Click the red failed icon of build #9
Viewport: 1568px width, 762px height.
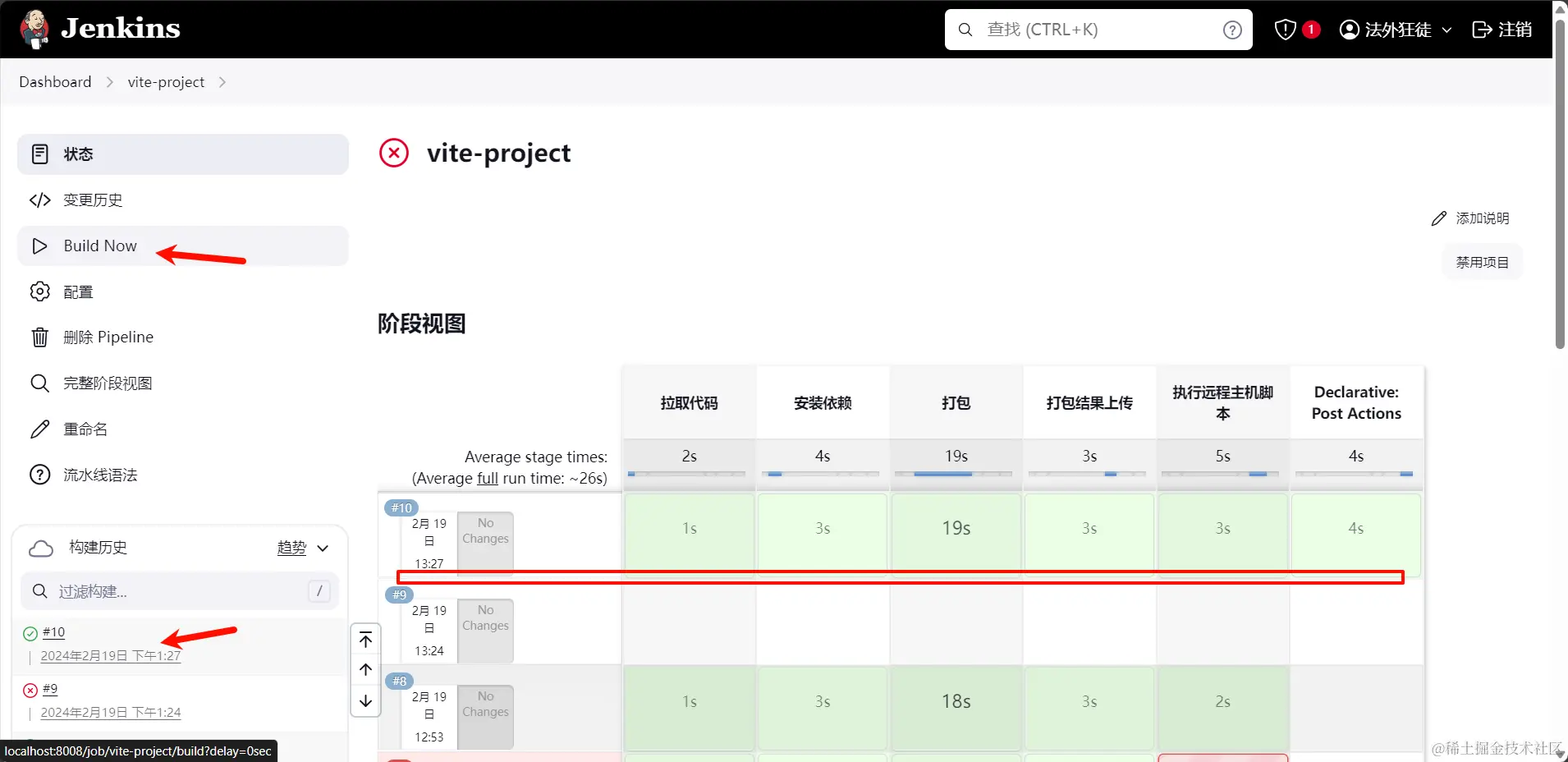click(30, 690)
